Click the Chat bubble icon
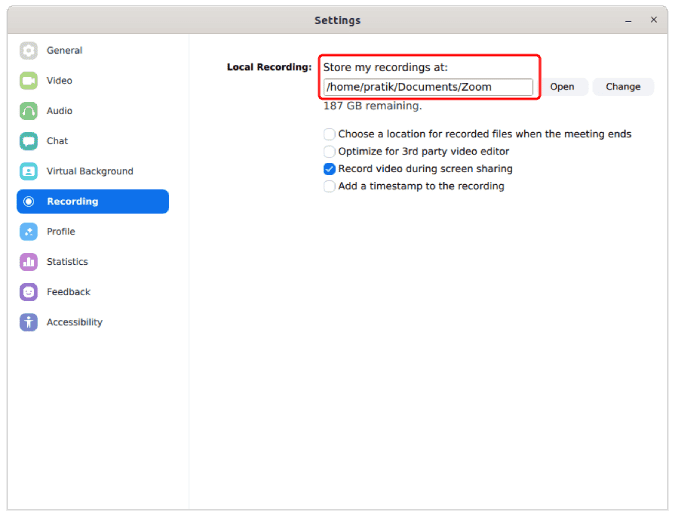The width and height of the screenshot is (675, 517). 29,141
